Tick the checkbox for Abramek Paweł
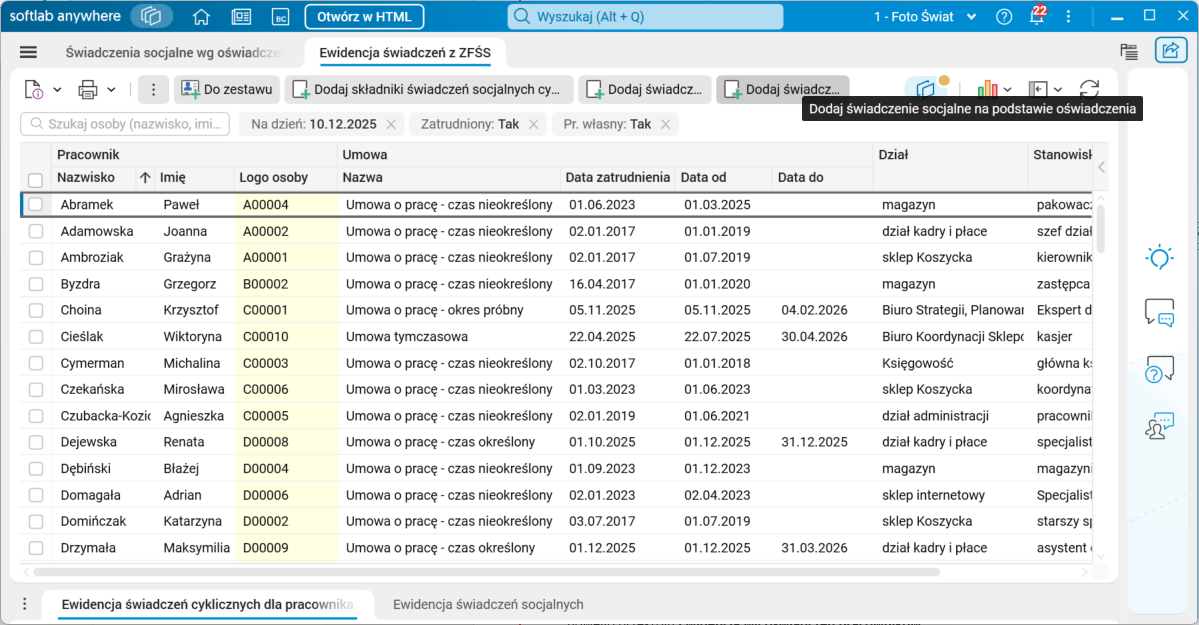 35,204
